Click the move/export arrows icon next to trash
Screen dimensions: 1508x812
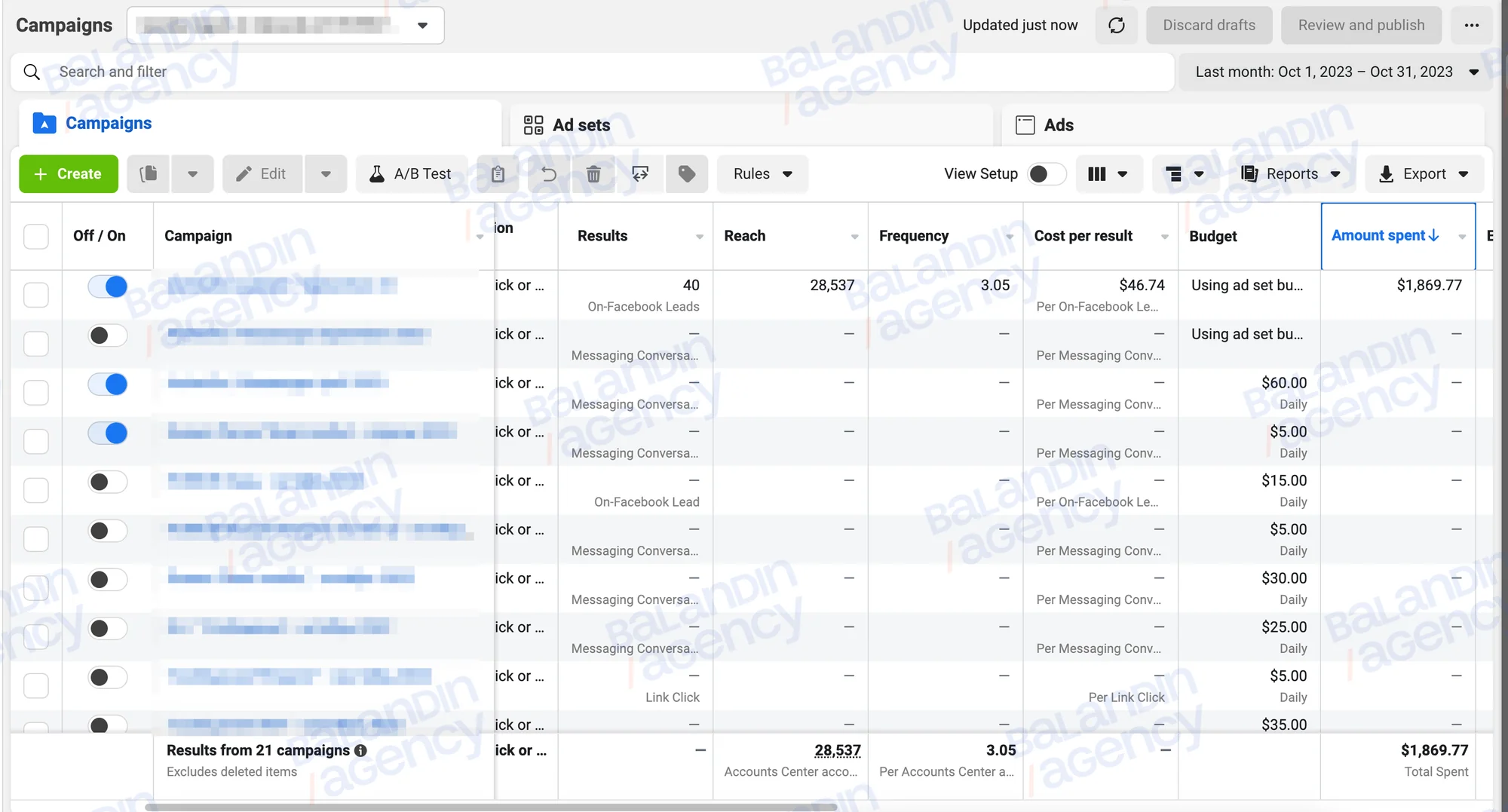click(x=640, y=174)
